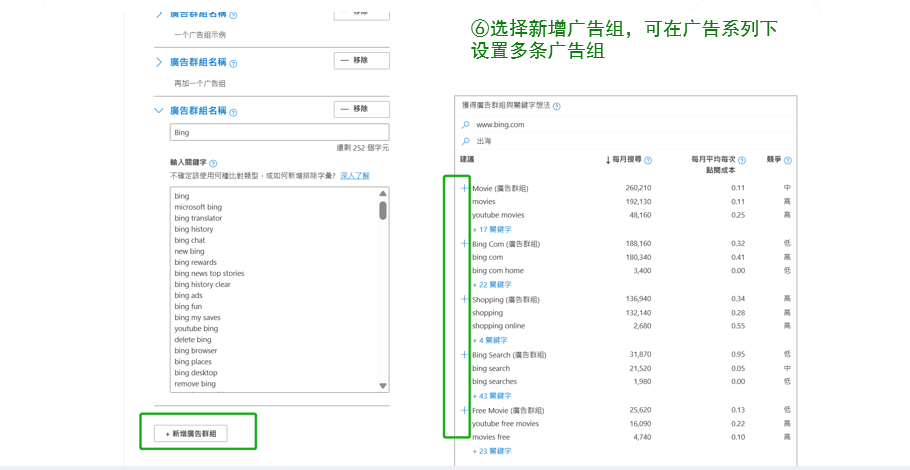The width and height of the screenshot is (910, 470).
Task: Click the 'movies free' suggestion
Action: [491, 437]
